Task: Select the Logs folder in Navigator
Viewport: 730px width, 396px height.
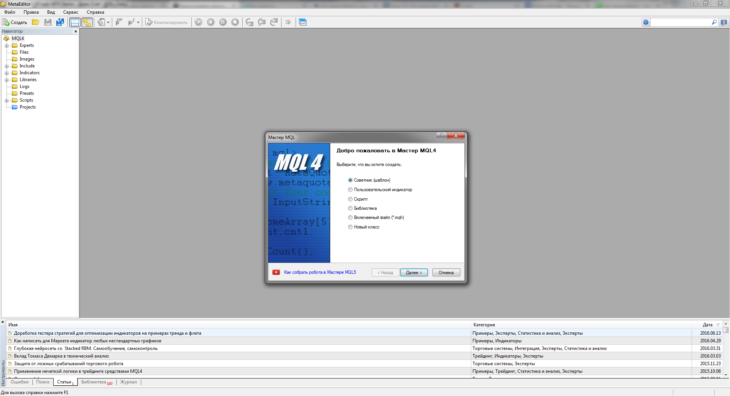Action: click(24, 87)
